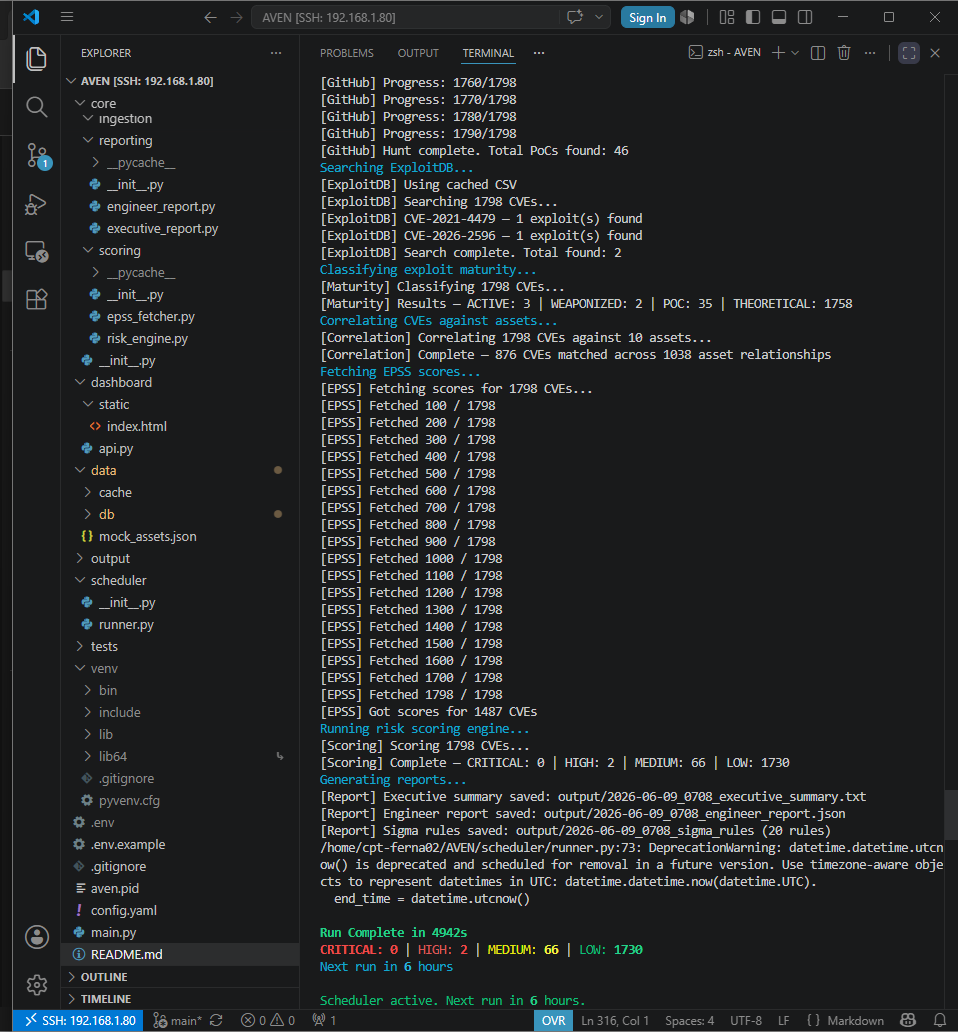Open terminal launch profile dropdown
This screenshot has height=1032, width=958.
795,53
